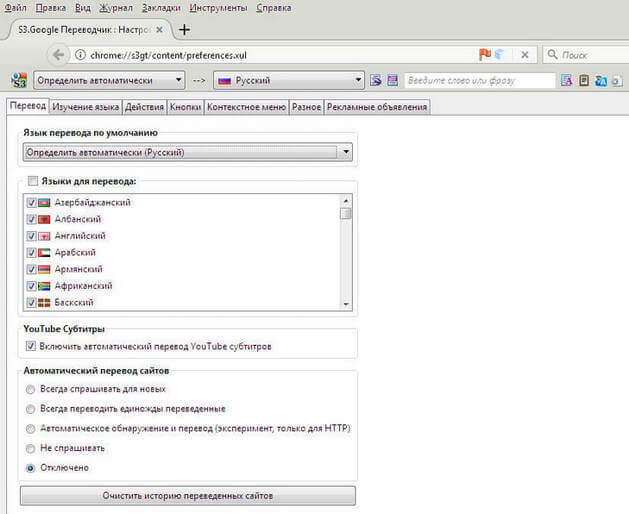Open the Инструменты menu

click(x=219, y=8)
